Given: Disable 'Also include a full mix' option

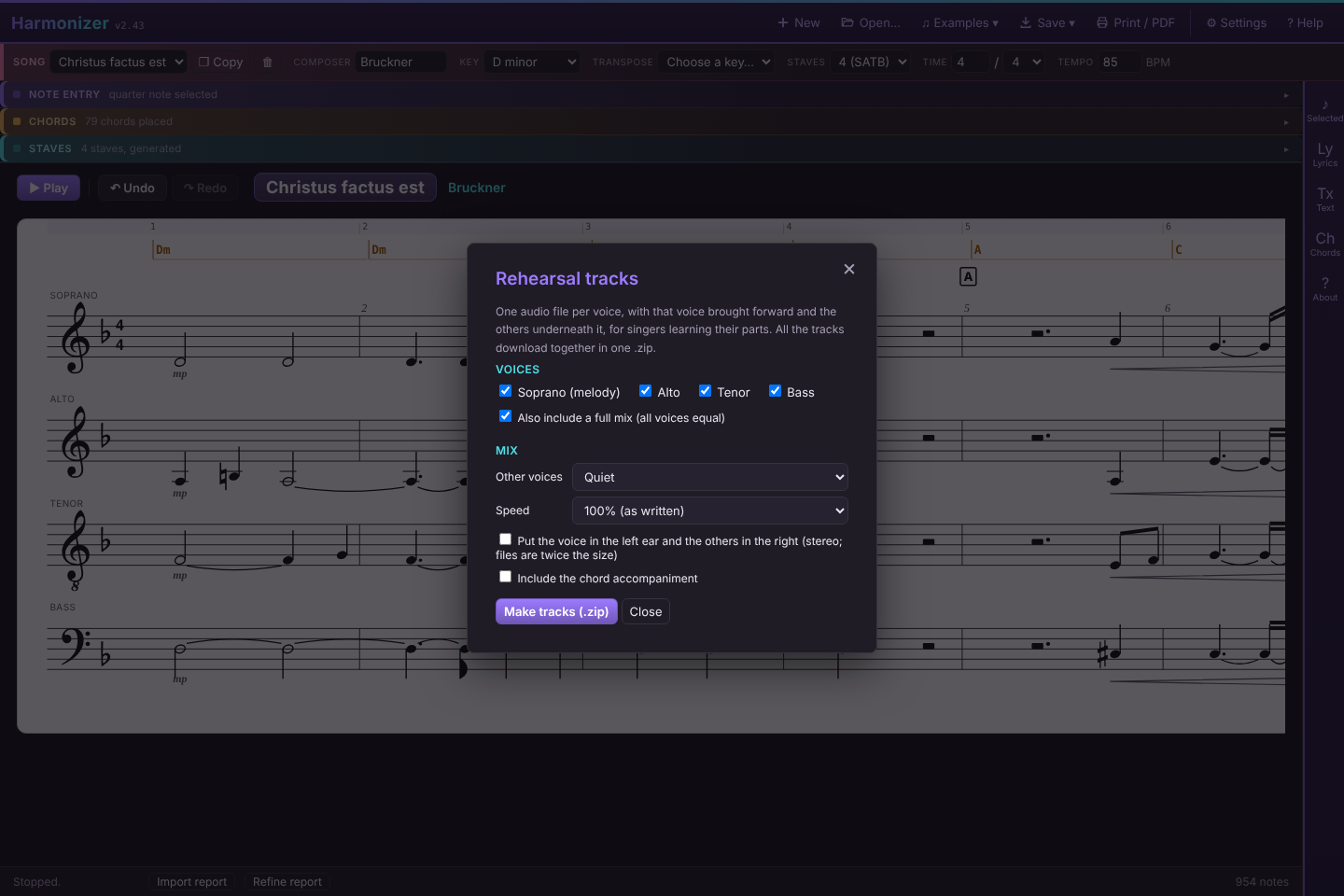Looking at the screenshot, I should (505, 416).
